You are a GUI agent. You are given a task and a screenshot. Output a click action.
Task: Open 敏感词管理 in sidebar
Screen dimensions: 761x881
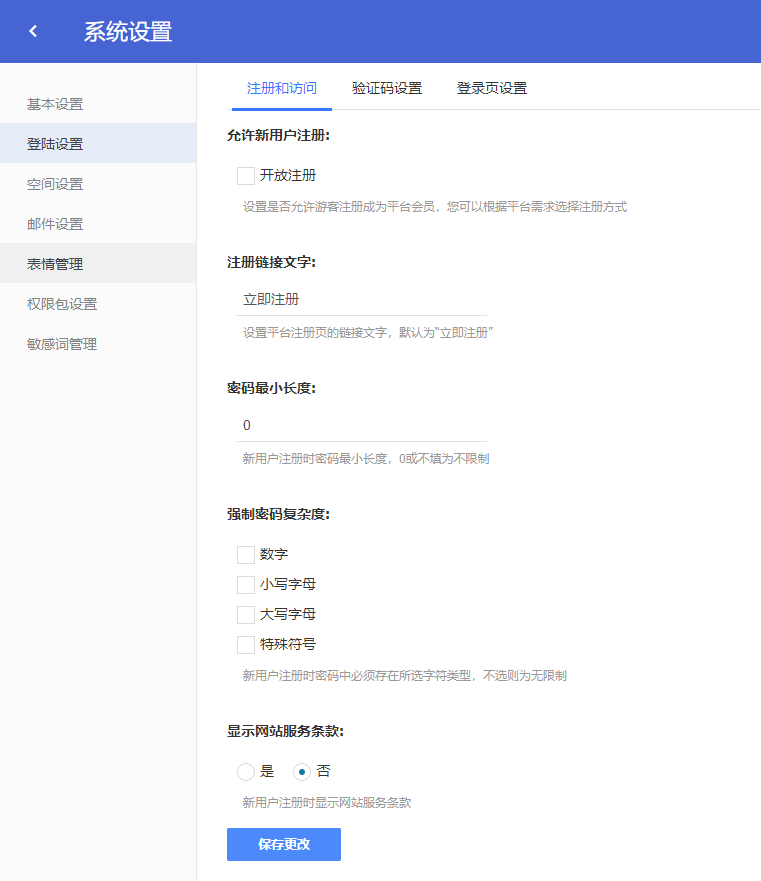[62, 344]
